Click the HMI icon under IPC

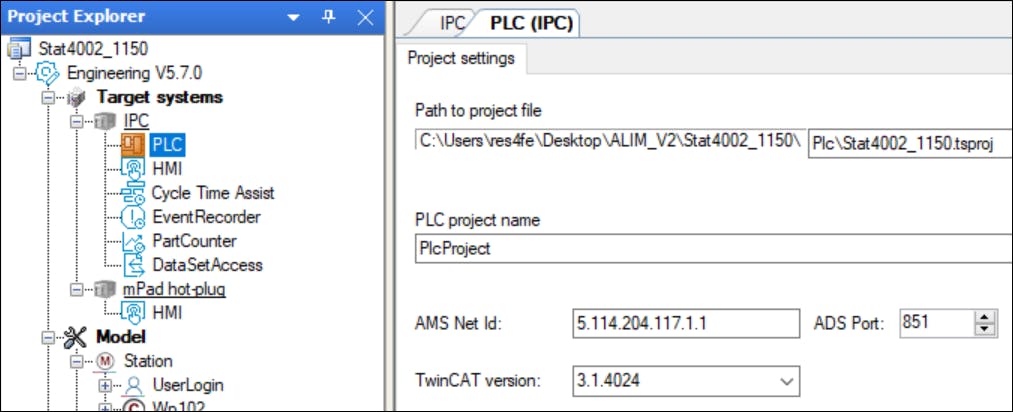[x=133, y=169]
